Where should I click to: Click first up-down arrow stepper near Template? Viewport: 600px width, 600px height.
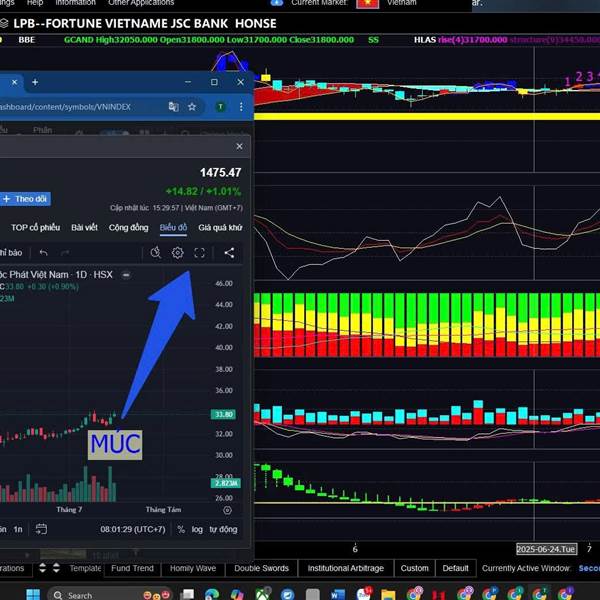[42, 568]
